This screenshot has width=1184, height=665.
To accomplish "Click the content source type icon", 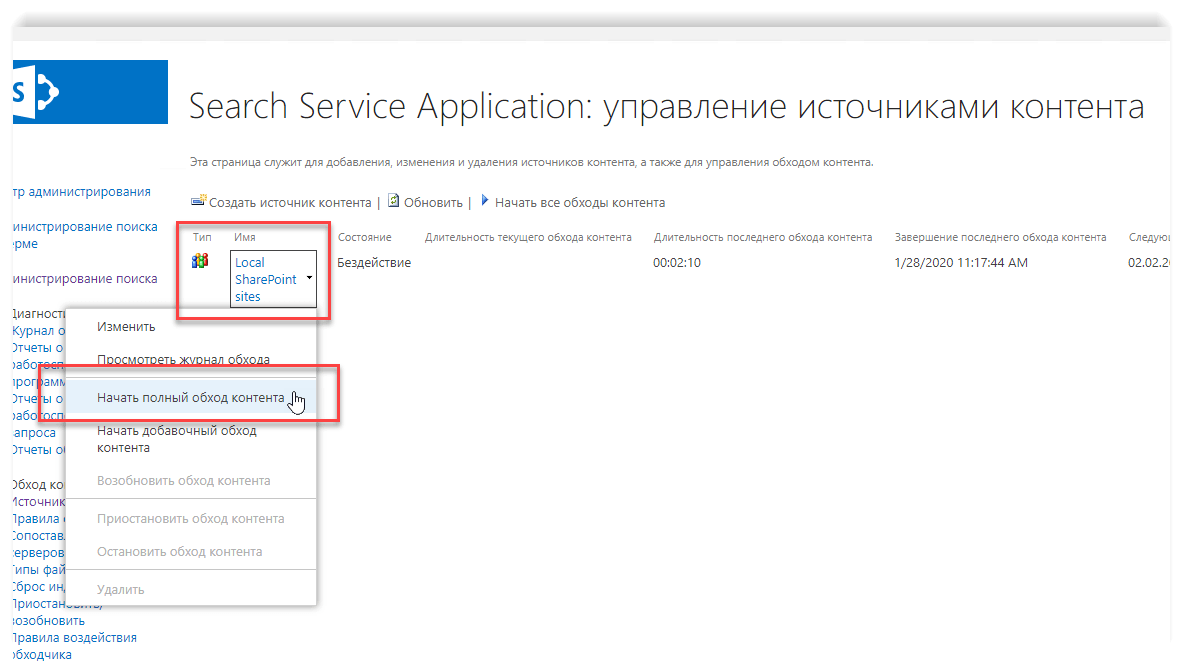I will [200, 261].
